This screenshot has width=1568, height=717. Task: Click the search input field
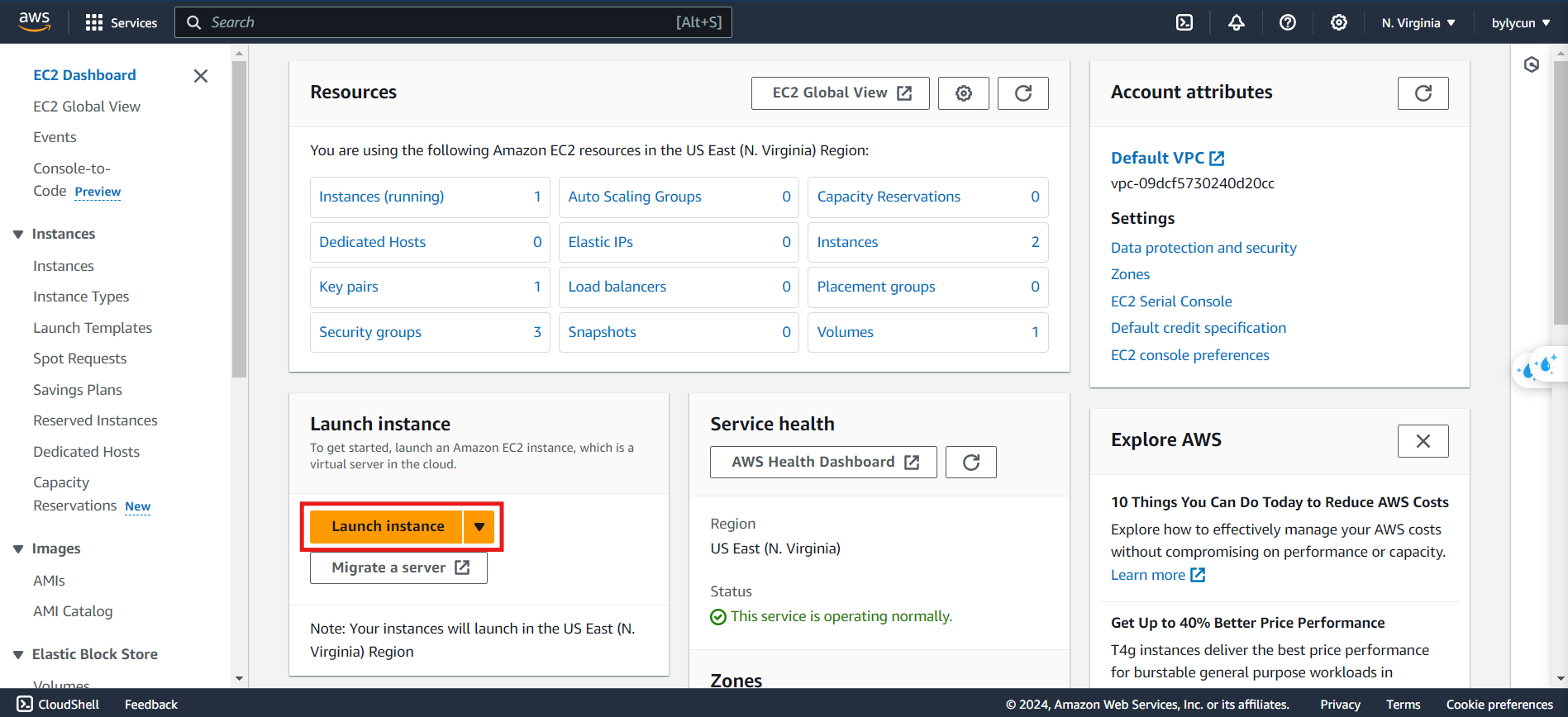453,22
